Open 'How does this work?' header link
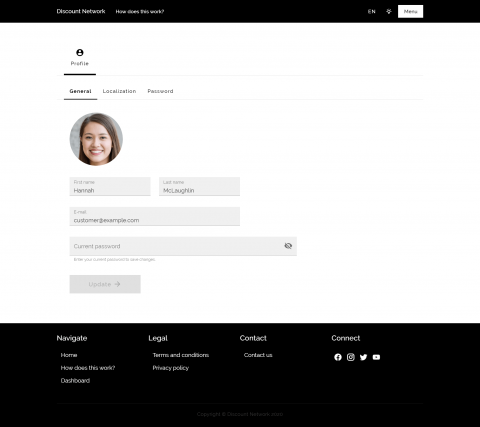 (x=140, y=12)
